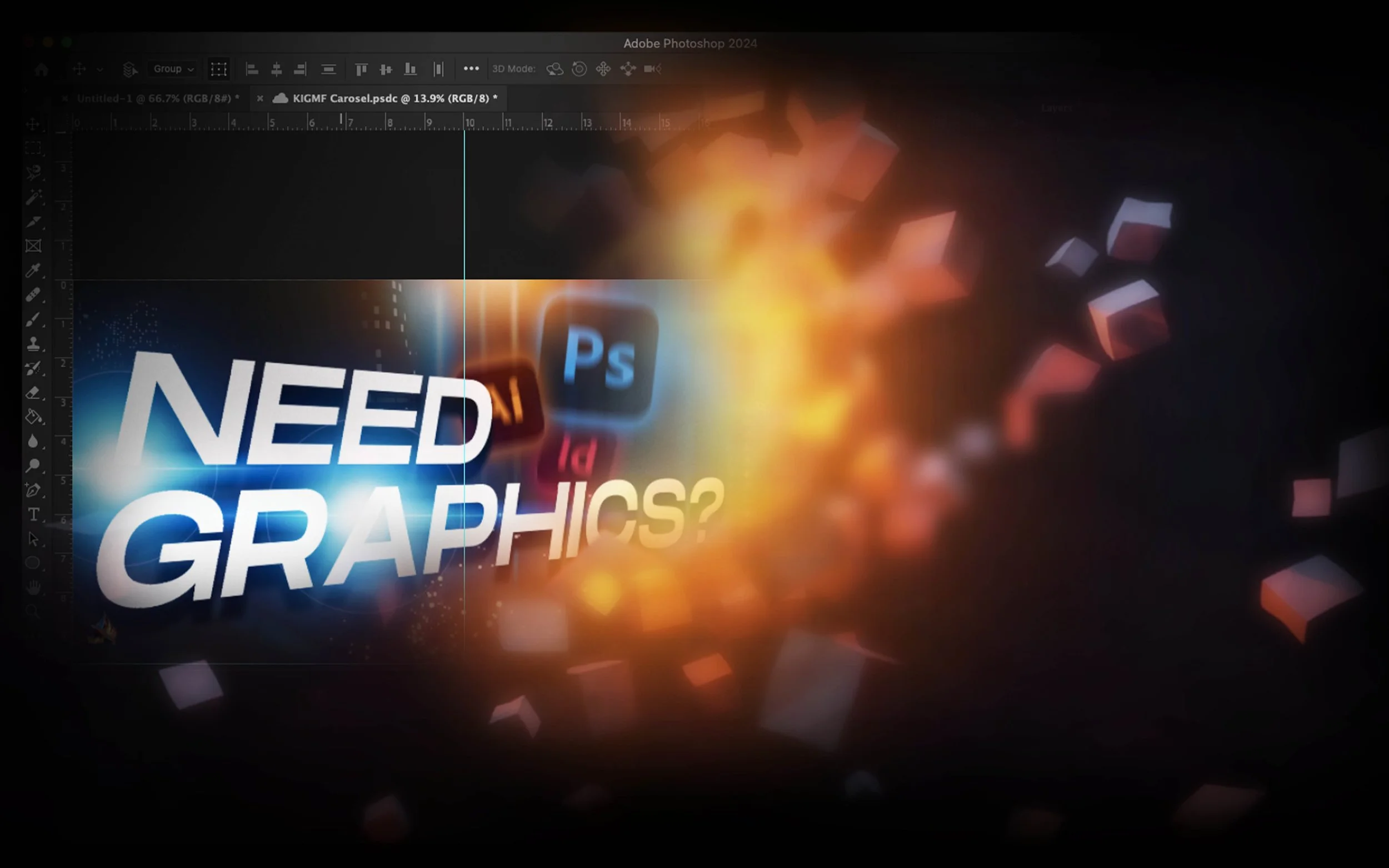This screenshot has width=1389, height=868.
Task: Toggle the Auto-Select layers icon
Action: pos(130,69)
